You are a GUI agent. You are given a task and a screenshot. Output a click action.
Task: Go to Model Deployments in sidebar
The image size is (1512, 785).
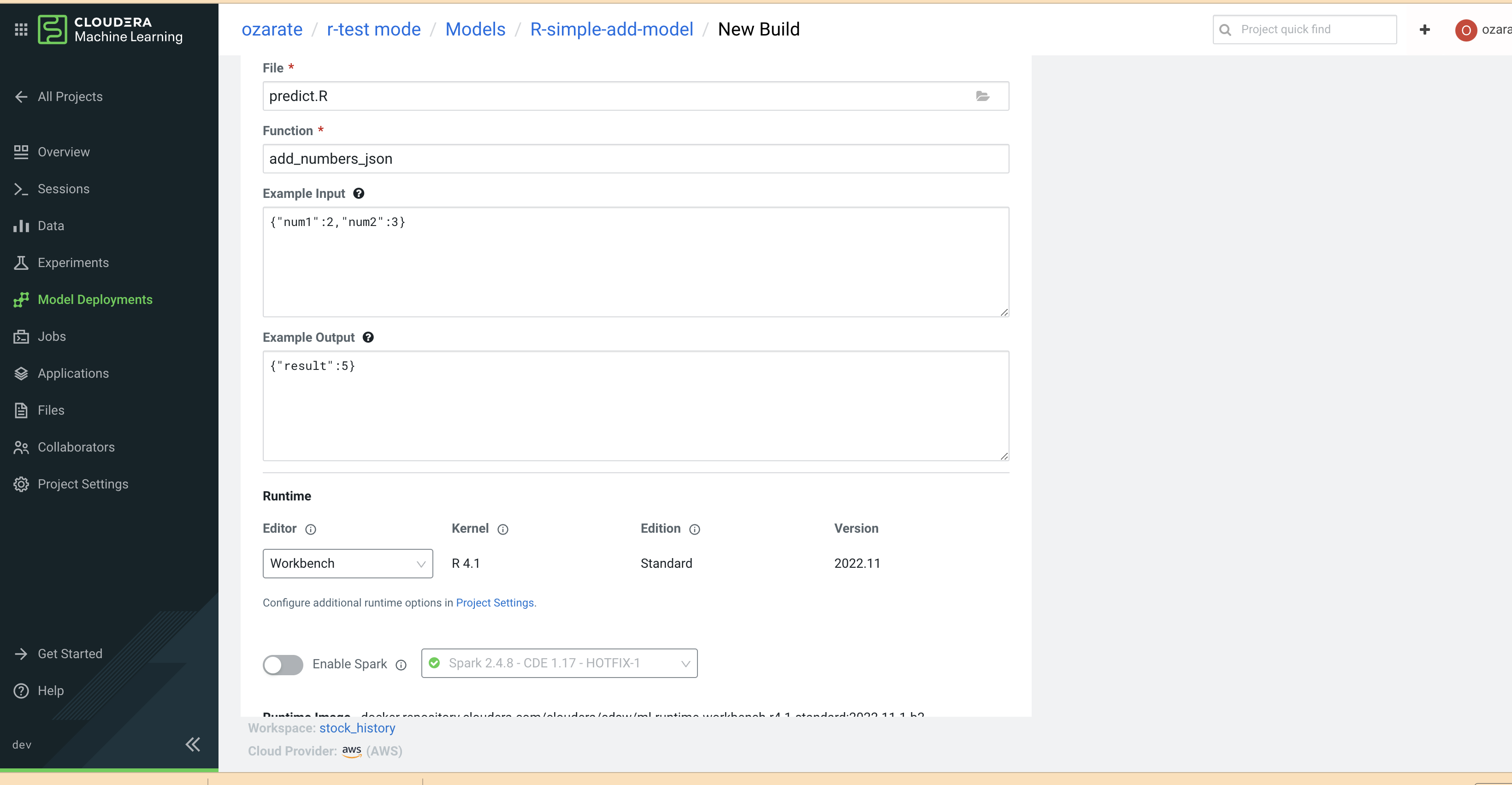[94, 299]
